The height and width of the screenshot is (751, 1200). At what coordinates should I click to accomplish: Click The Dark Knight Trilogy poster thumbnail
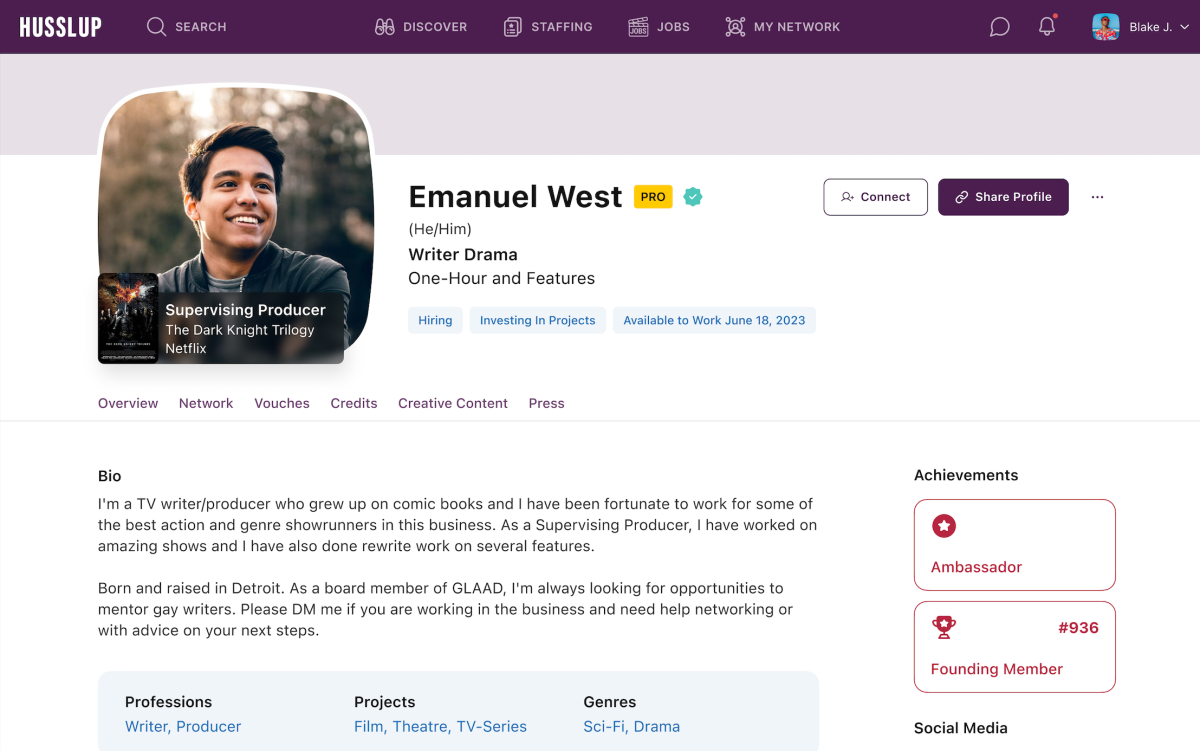pos(129,318)
